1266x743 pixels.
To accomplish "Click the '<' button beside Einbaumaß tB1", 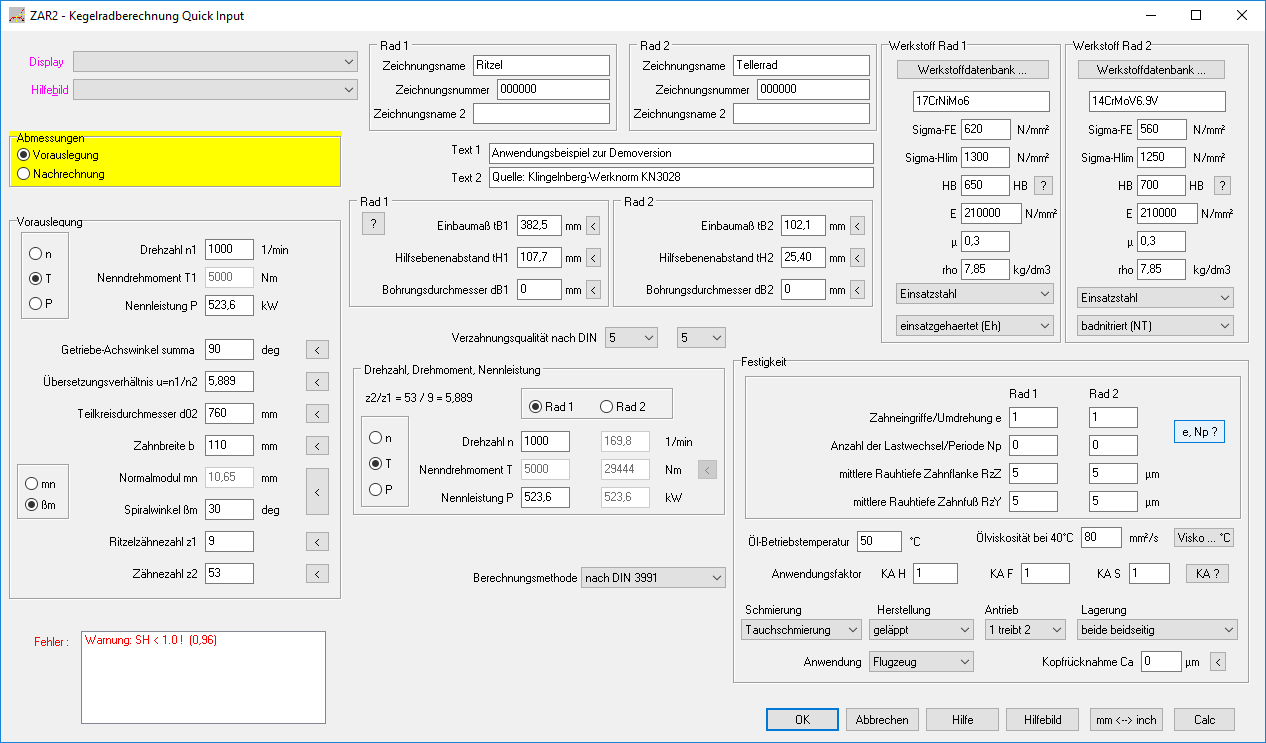I will click(592, 225).
